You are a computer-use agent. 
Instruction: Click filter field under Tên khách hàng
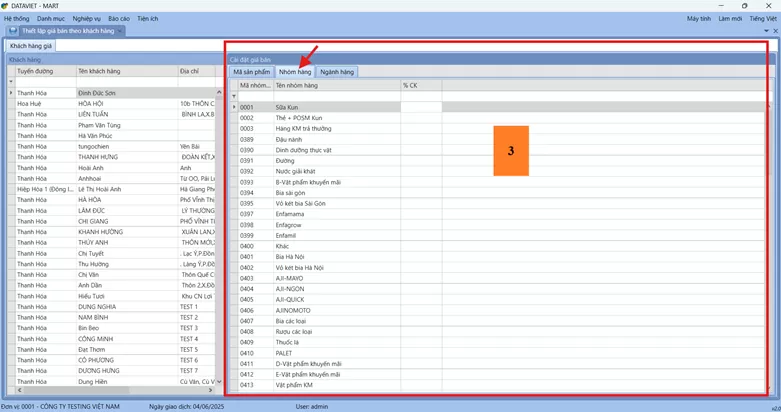pos(127,82)
